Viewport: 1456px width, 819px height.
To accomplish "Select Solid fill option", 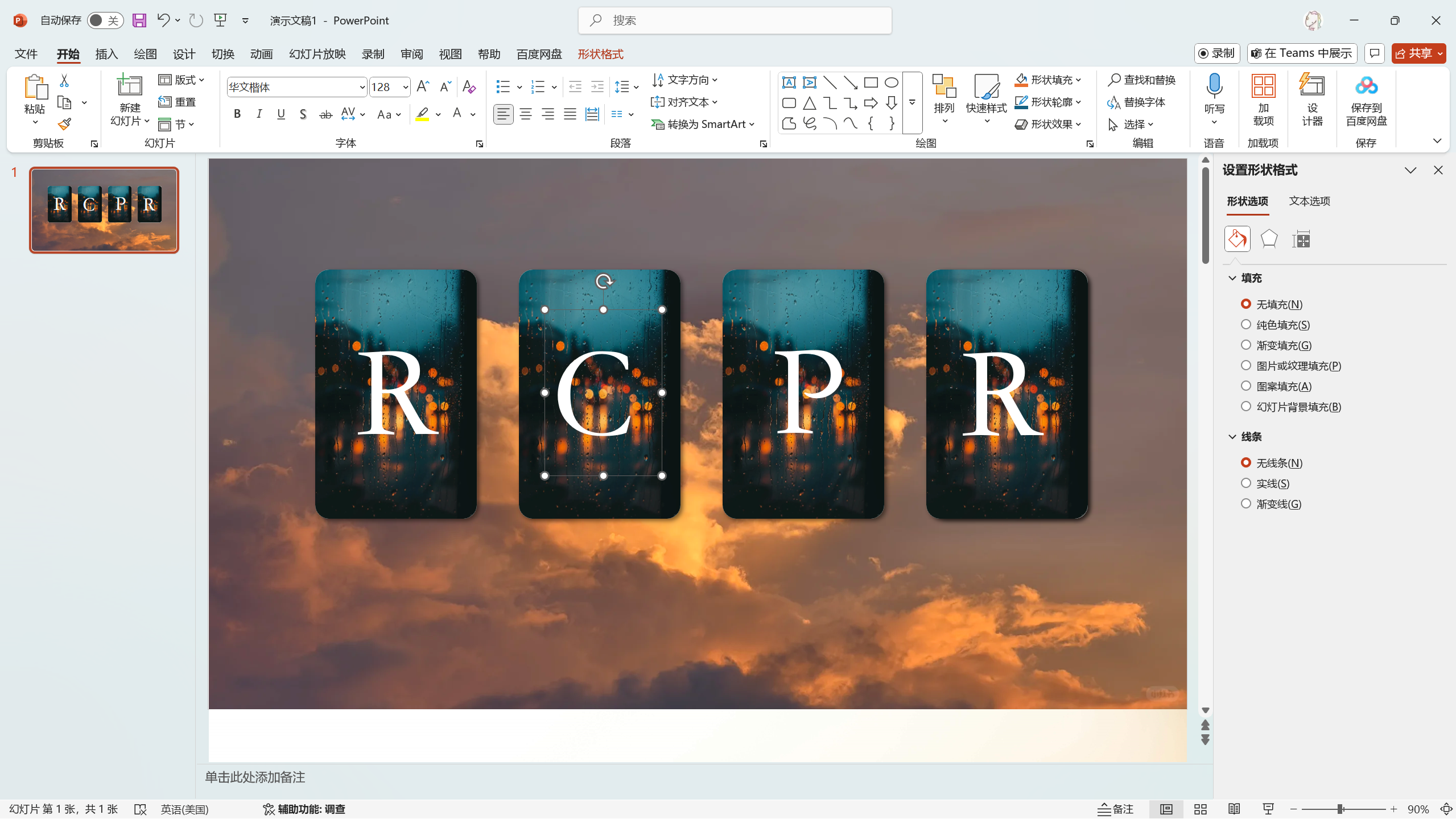I will pos(1246,325).
